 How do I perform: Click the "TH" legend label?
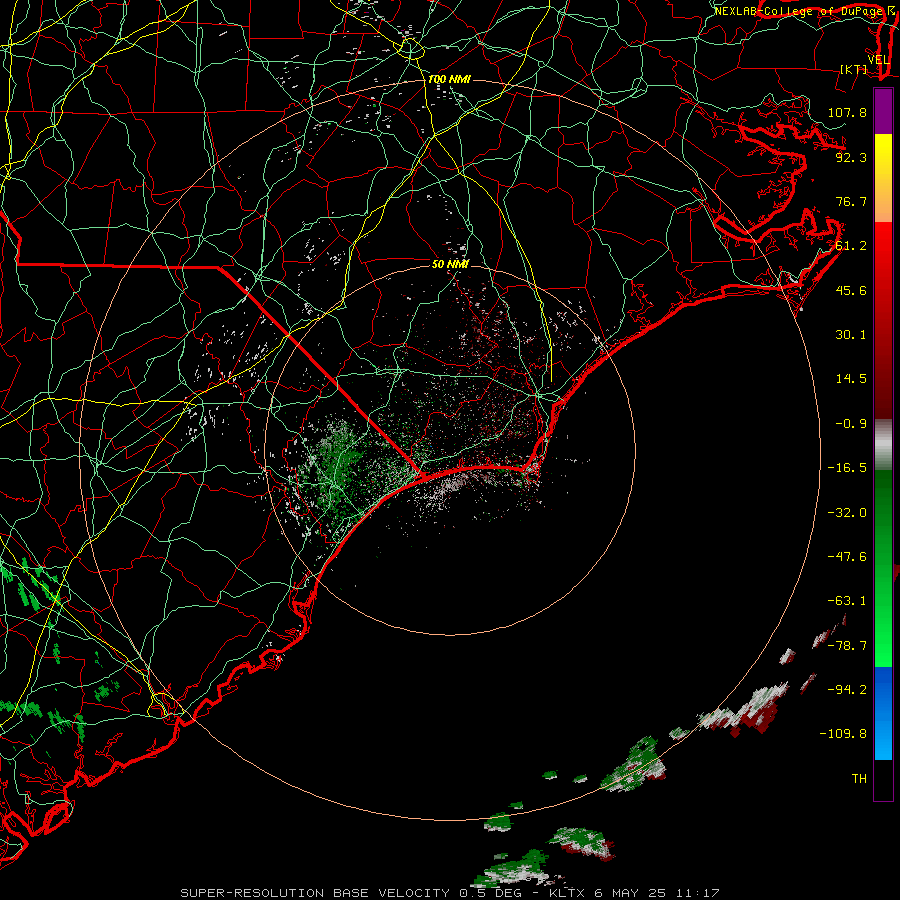pyautogui.click(x=859, y=779)
